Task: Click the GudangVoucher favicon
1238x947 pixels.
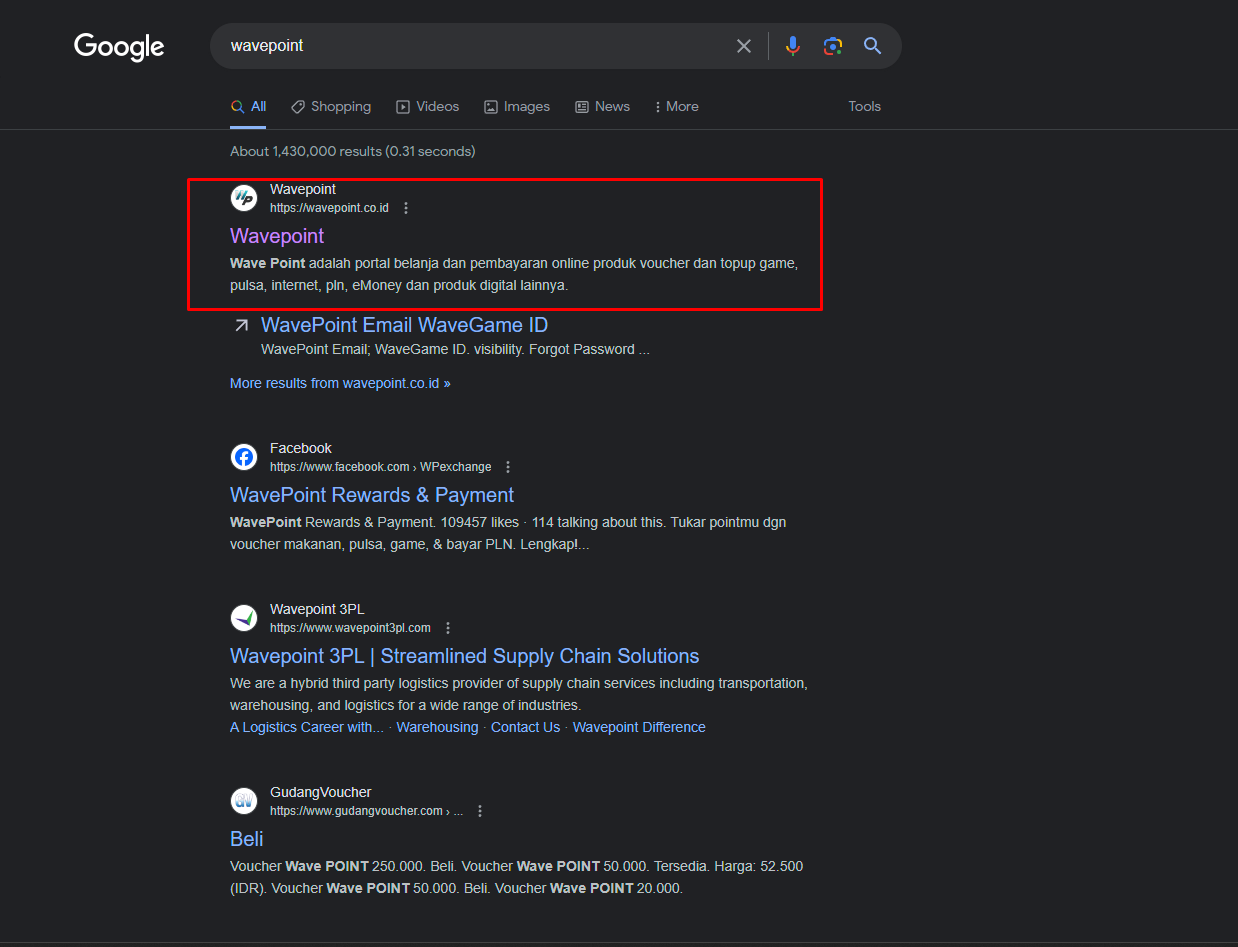Action: 244,801
